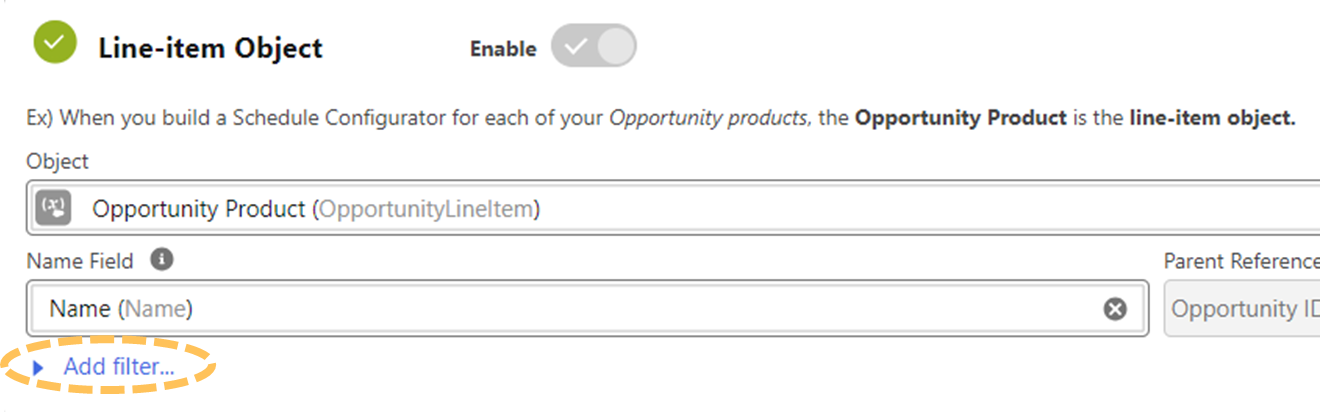Click the Name Field label text
The height and width of the screenshot is (412, 1320).
pos(80,261)
